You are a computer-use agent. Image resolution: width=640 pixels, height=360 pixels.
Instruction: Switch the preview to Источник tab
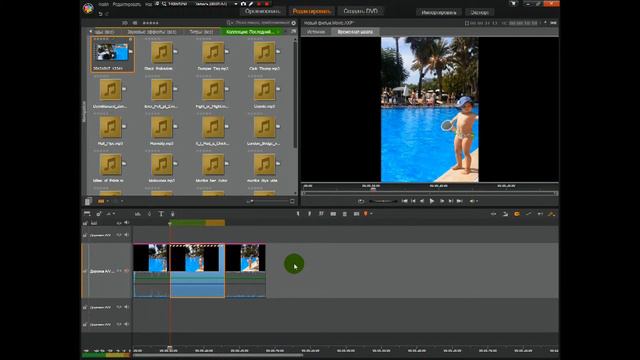[316, 32]
